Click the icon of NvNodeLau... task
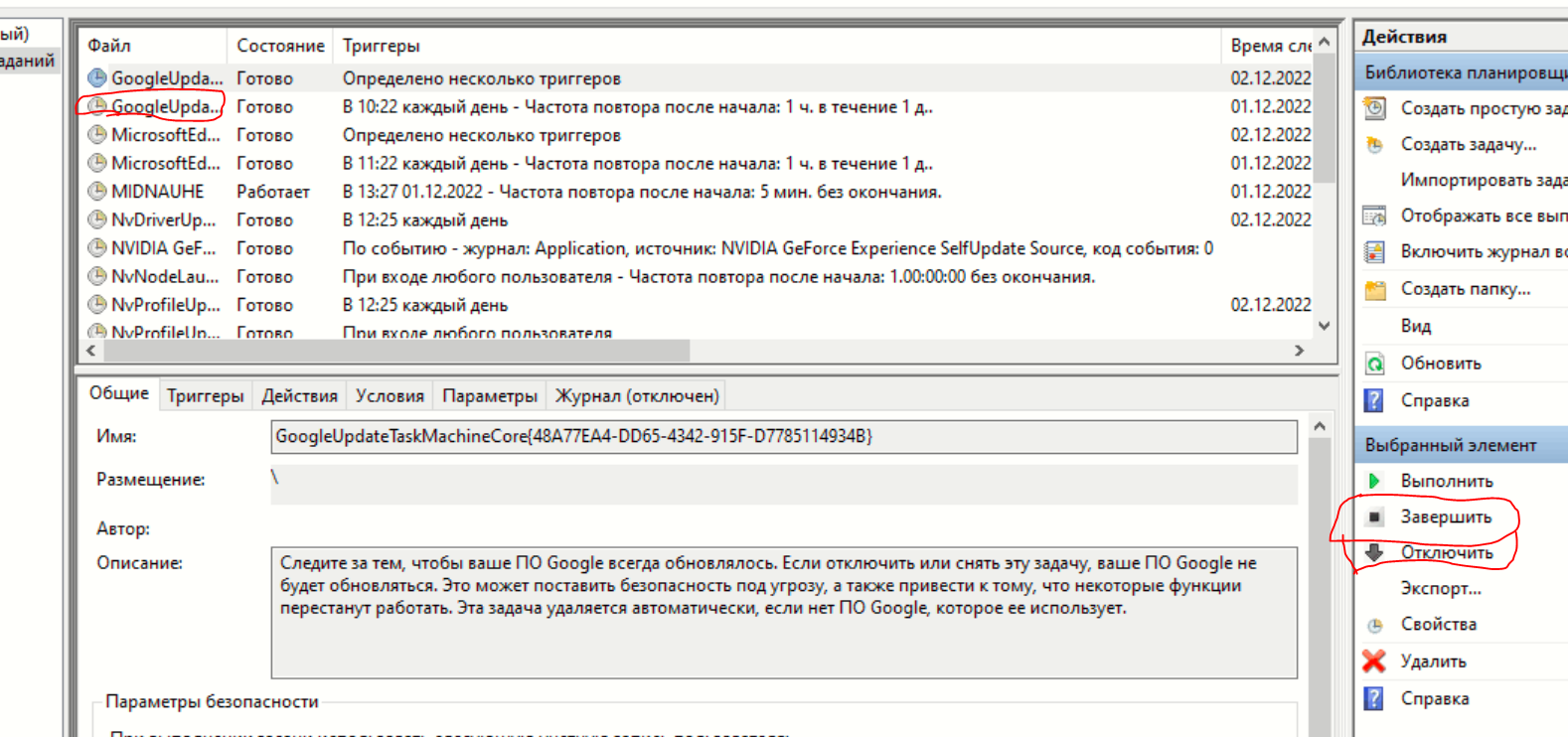The height and width of the screenshot is (737, 1568). click(96, 276)
